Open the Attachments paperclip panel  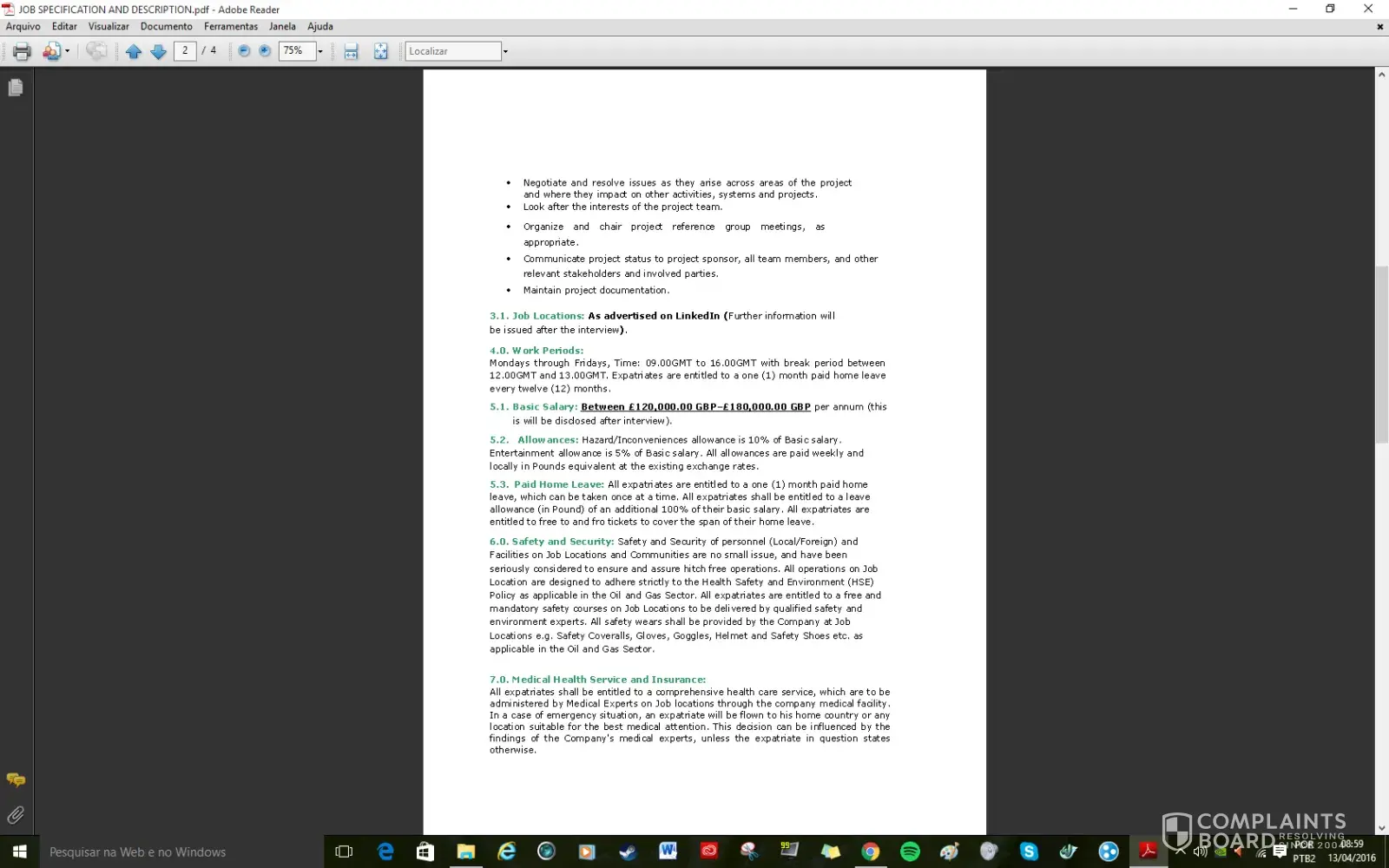click(x=16, y=815)
